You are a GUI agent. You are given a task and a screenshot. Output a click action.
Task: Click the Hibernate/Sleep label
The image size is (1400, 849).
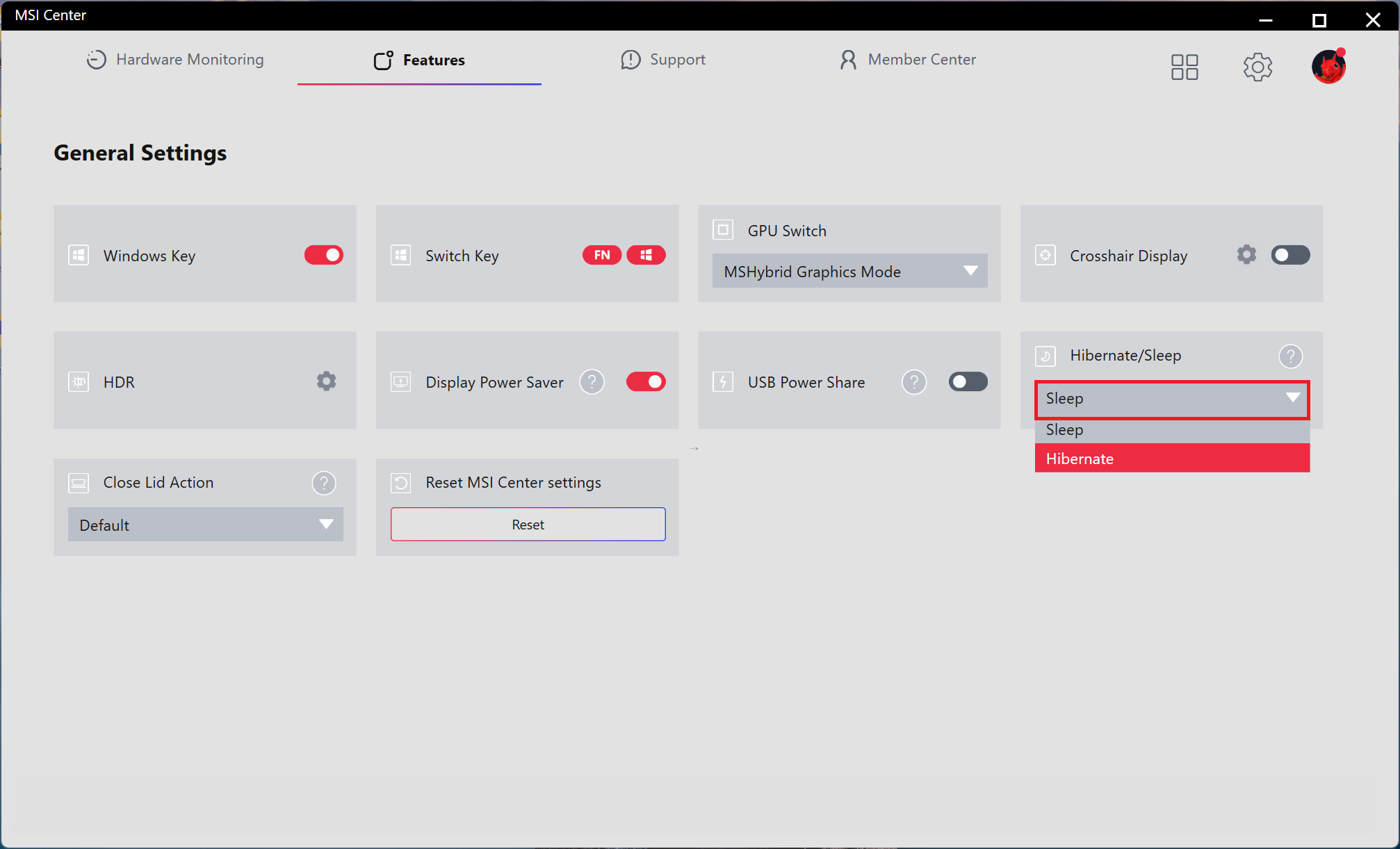pyautogui.click(x=1125, y=356)
